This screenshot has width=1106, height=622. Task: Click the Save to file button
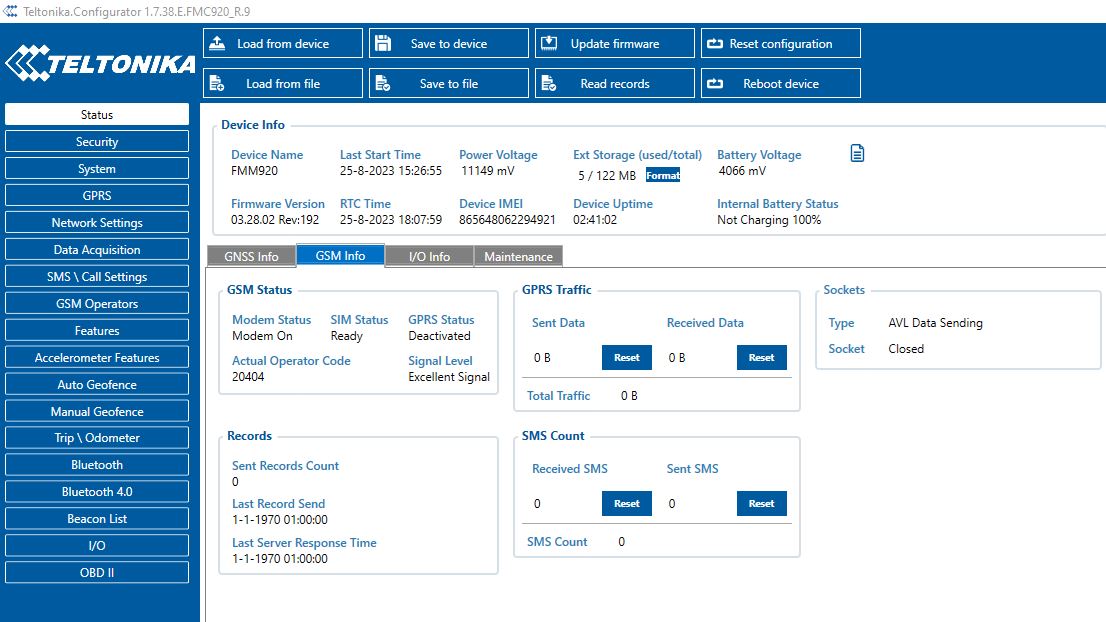click(449, 83)
